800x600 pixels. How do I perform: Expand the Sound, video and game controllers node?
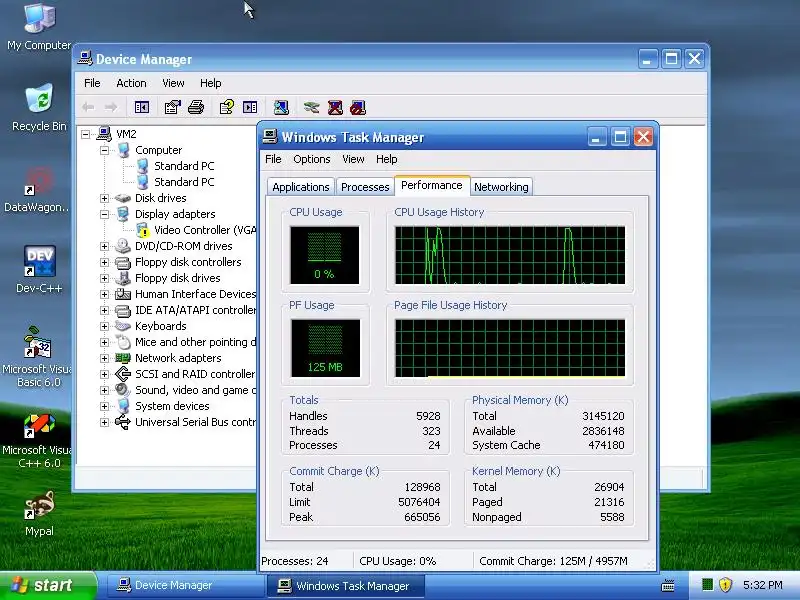pos(104,390)
